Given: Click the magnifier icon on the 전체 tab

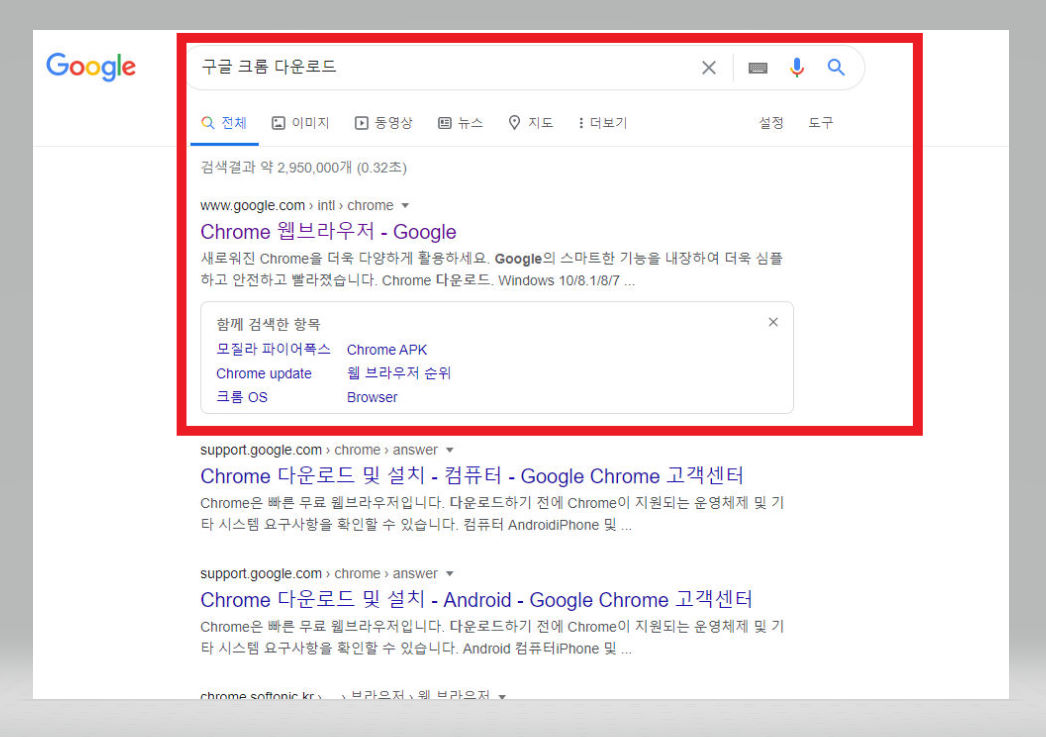Looking at the screenshot, I should (x=207, y=123).
